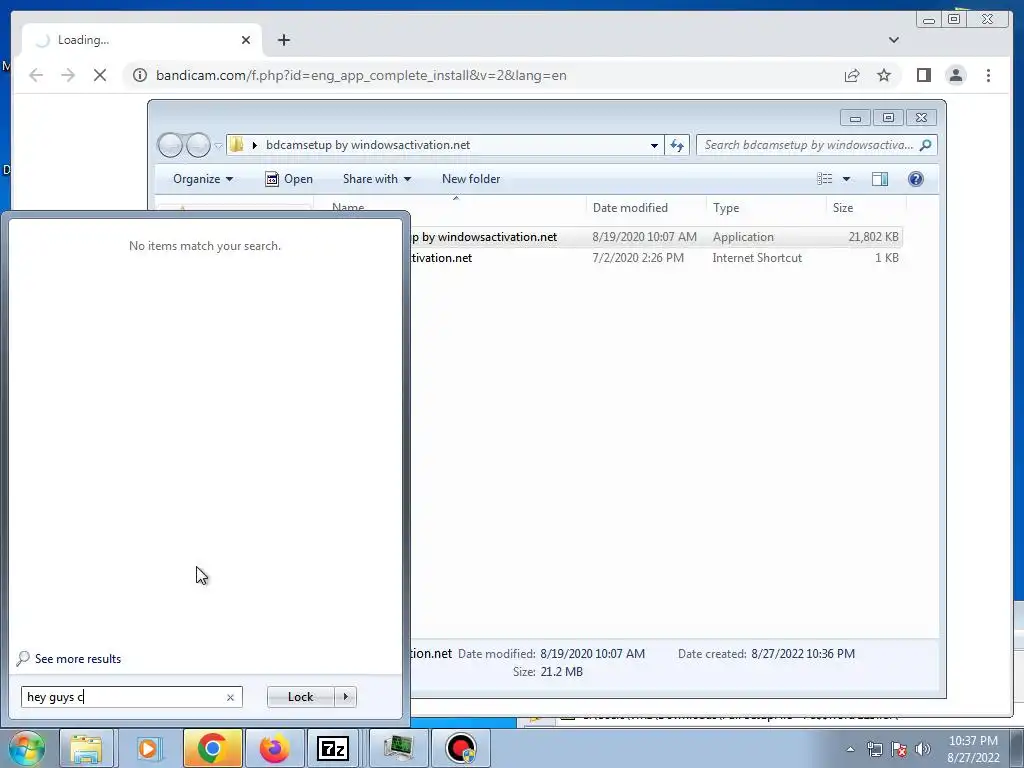Screen dimensions: 1024x768
Task: View site information icon in address bar
Action: point(140,75)
